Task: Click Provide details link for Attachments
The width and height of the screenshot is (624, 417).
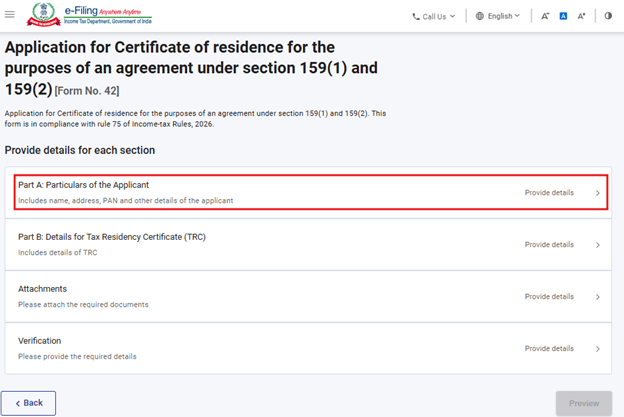Action: [x=549, y=297]
